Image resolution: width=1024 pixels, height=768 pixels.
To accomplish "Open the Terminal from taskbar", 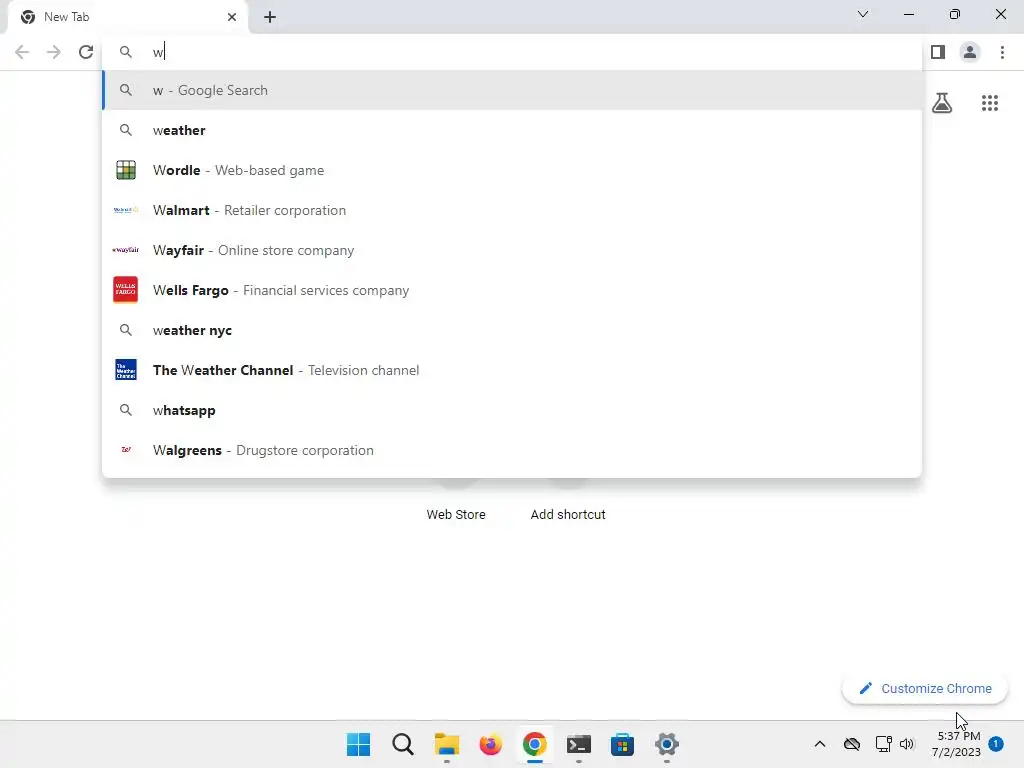I will [579, 744].
